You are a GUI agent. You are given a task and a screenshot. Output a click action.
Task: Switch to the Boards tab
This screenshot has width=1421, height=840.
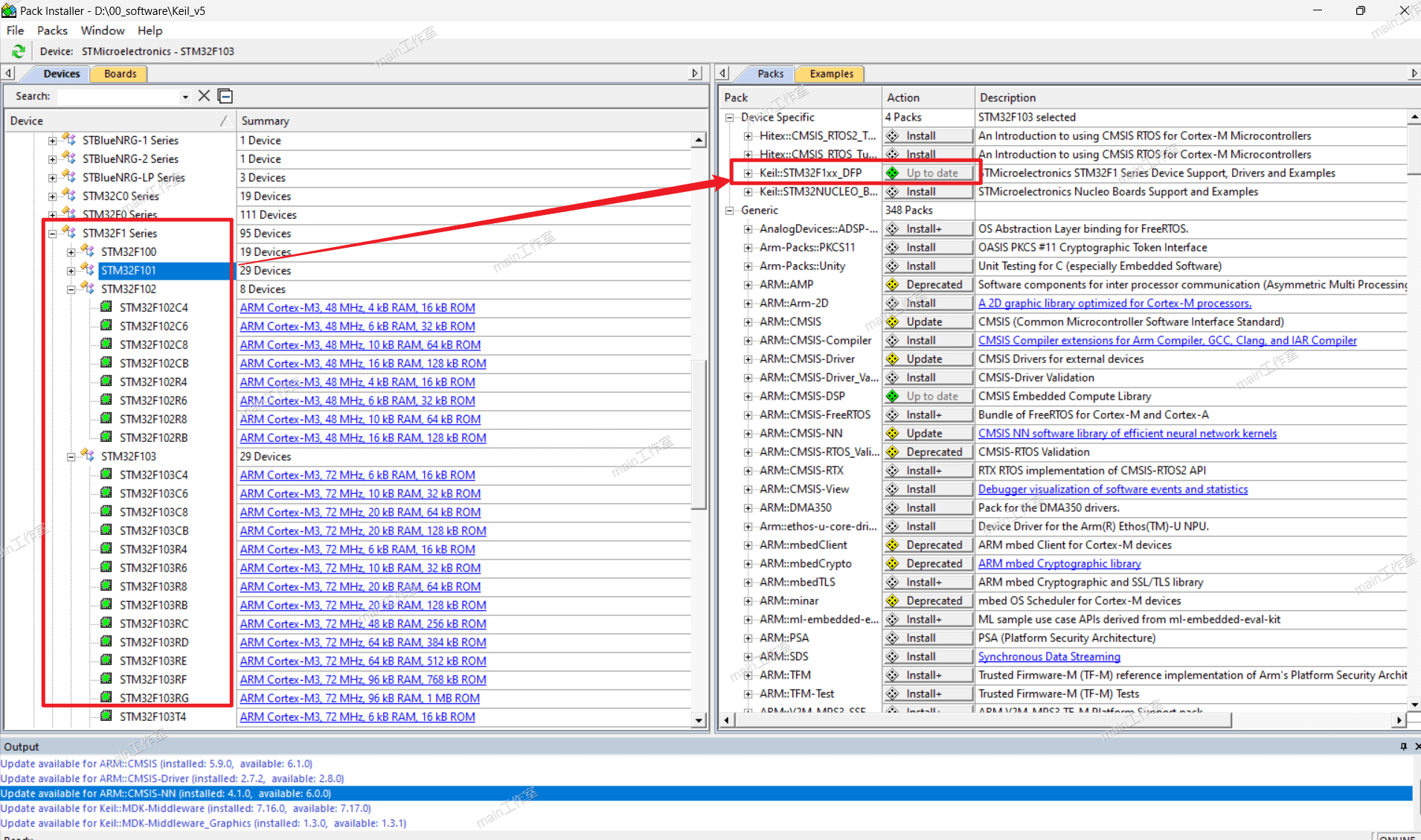120,74
